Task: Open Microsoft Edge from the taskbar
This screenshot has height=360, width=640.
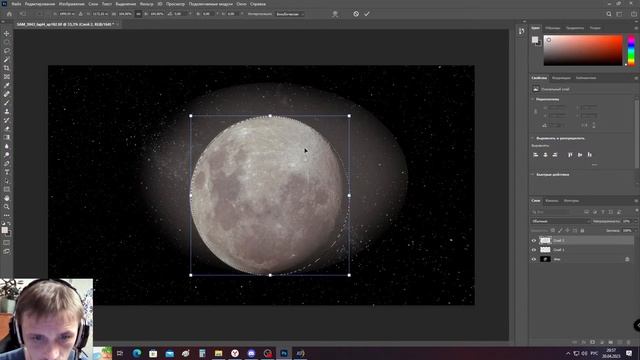Action: 136,353
